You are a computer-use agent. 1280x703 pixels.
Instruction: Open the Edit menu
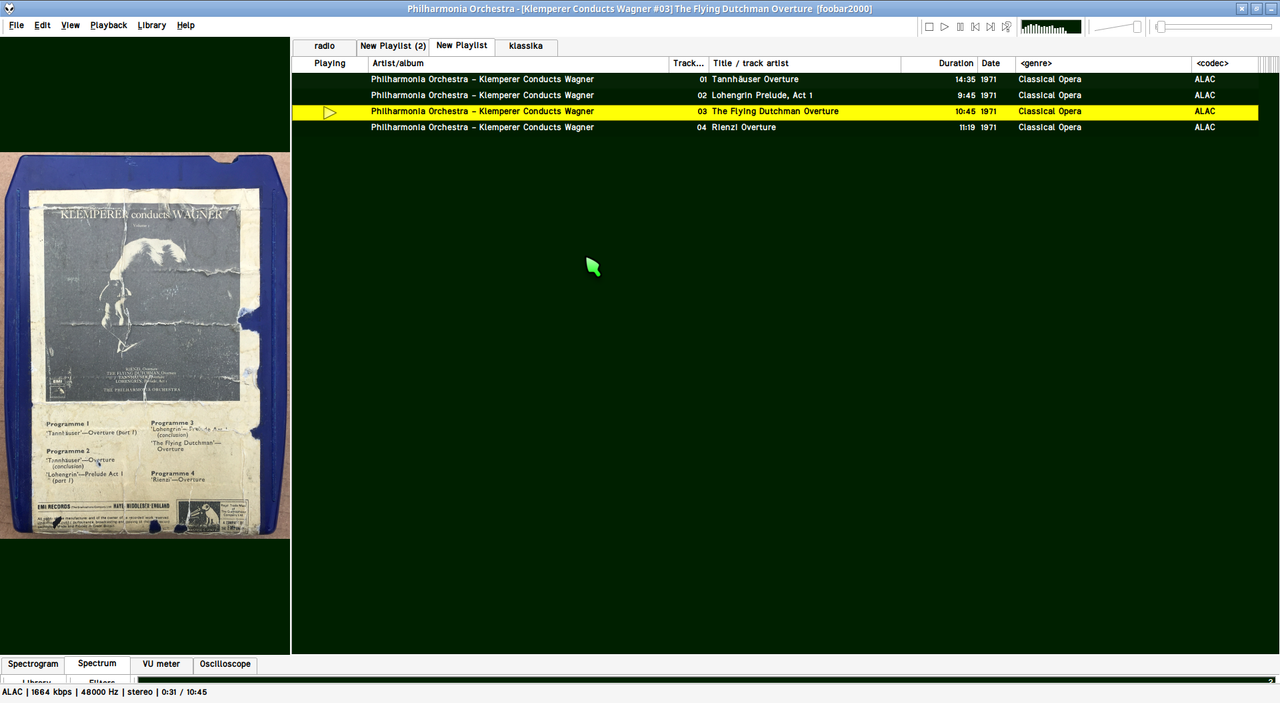click(42, 25)
